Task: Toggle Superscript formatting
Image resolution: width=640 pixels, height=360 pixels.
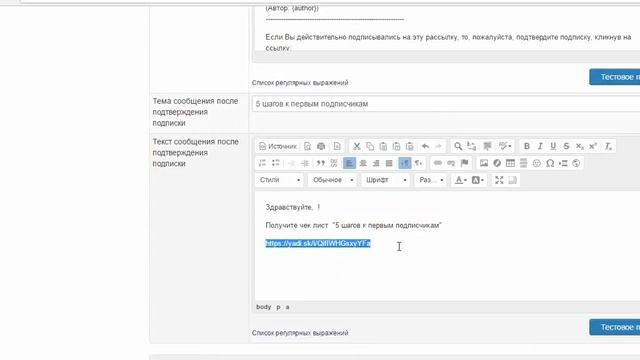Action: click(x=593, y=146)
